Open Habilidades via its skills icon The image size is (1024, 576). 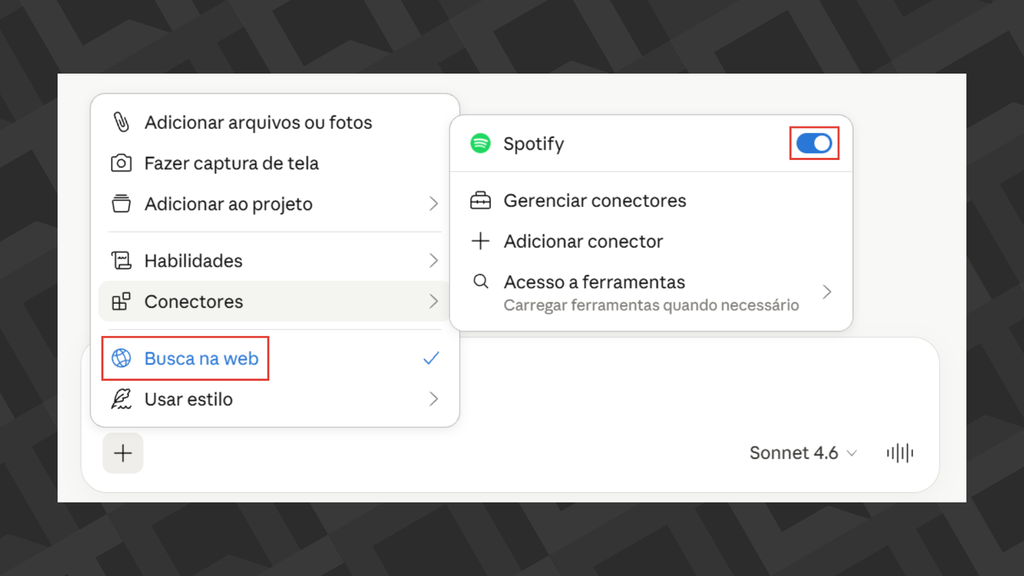coord(122,260)
